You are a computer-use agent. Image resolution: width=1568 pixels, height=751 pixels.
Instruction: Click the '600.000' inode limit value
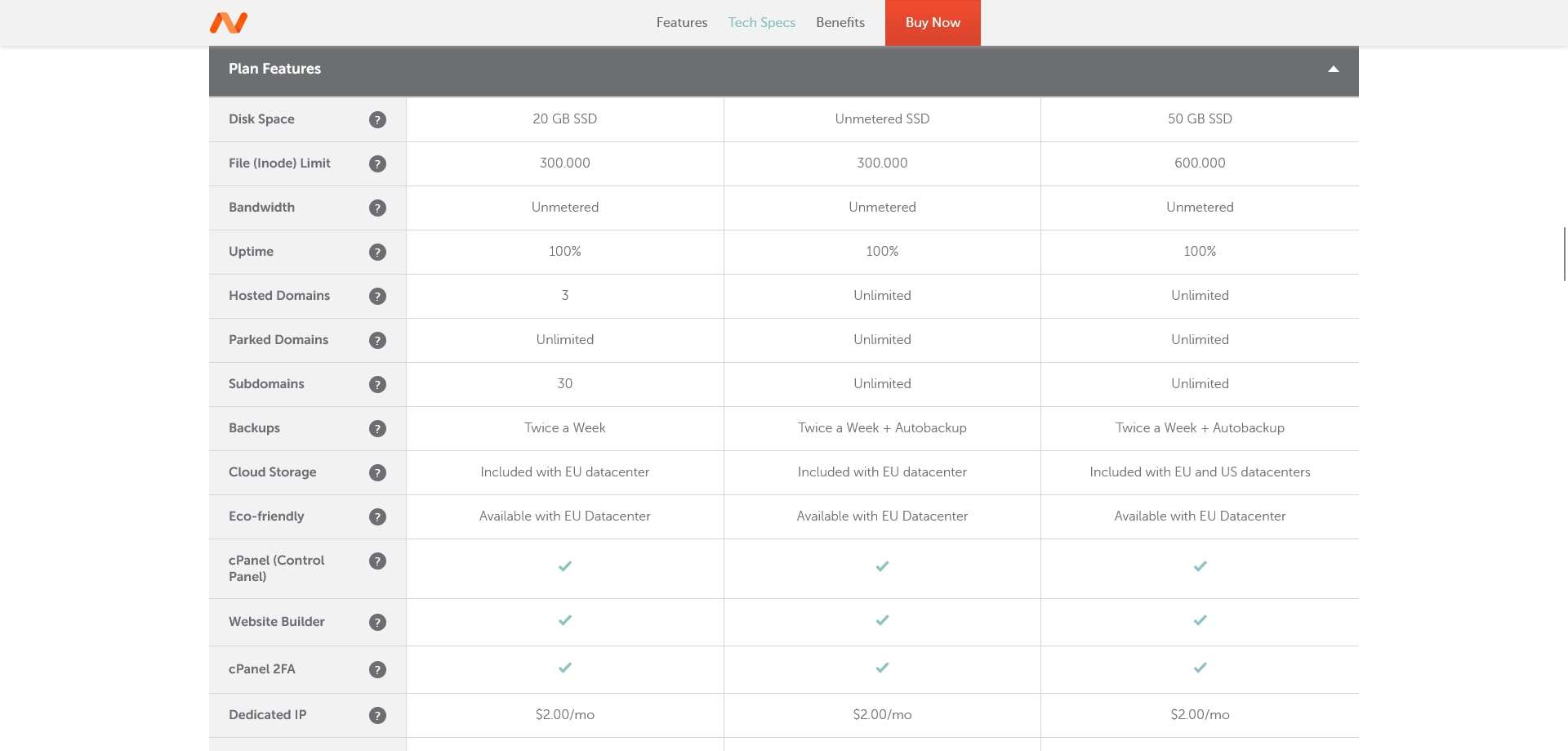[x=1200, y=163]
